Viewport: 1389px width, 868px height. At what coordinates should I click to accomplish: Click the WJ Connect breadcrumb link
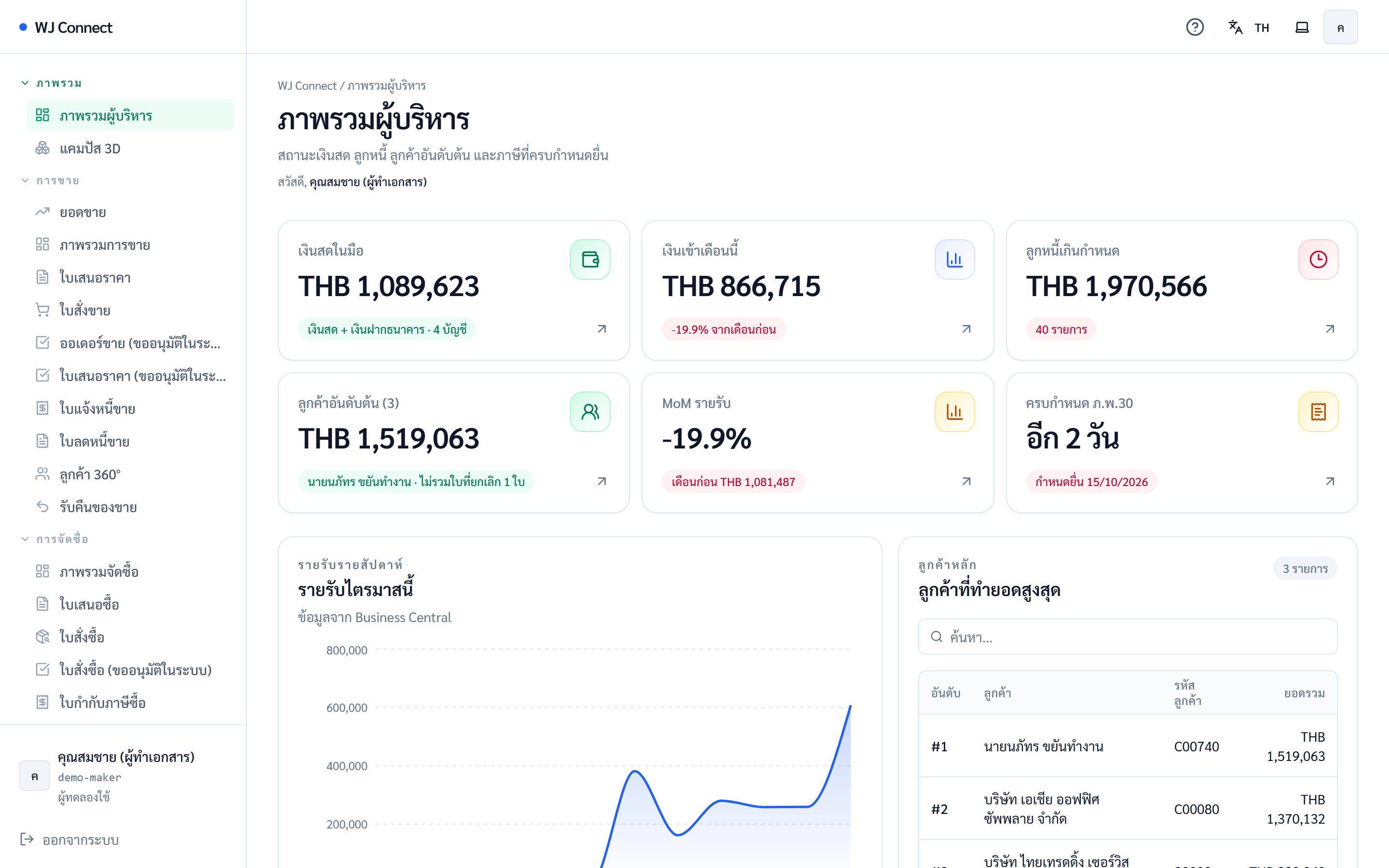click(307, 85)
